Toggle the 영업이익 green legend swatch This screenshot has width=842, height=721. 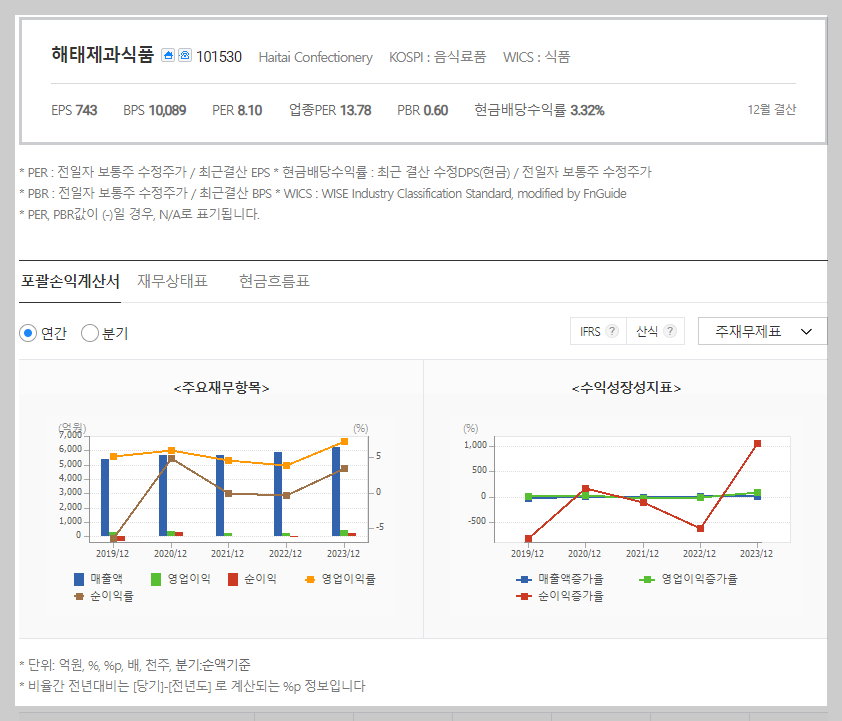pos(156,579)
